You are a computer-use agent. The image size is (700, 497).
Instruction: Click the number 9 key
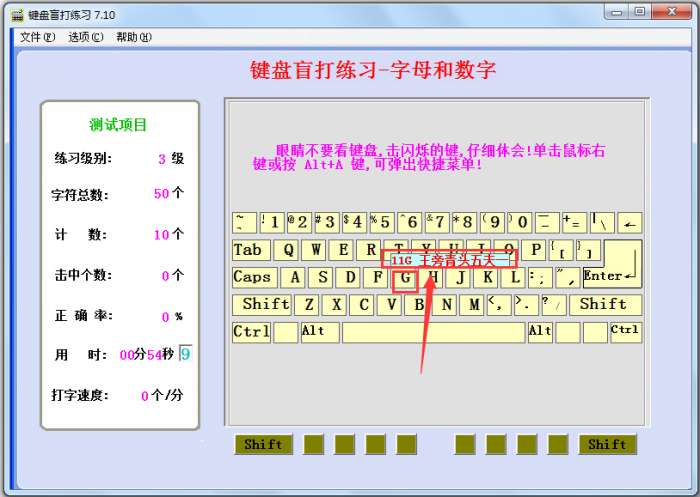pyautogui.click(x=492, y=222)
